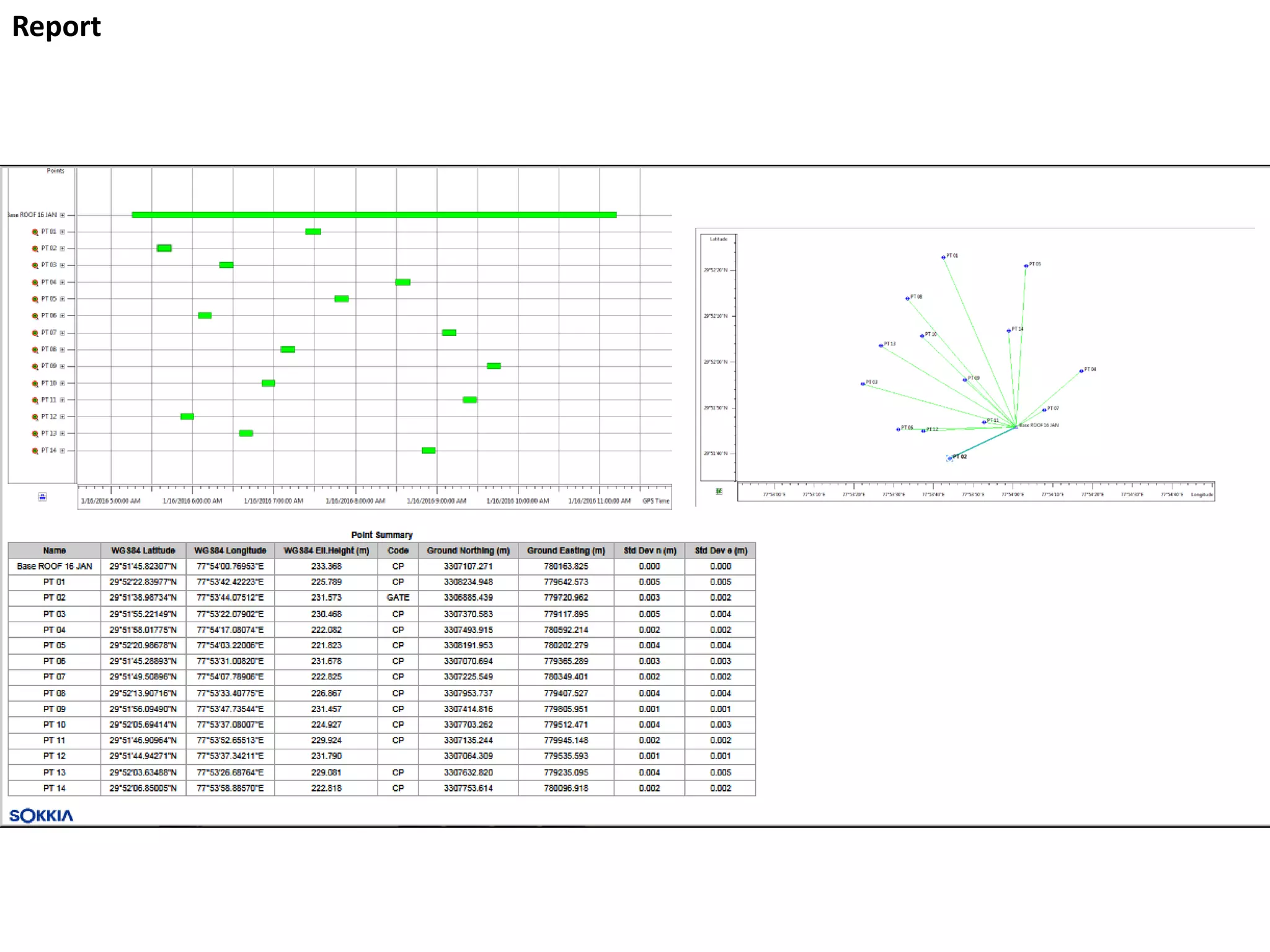Expand the PT 07 occupation row
This screenshot has height=952, width=1270.
pyautogui.click(x=63, y=333)
